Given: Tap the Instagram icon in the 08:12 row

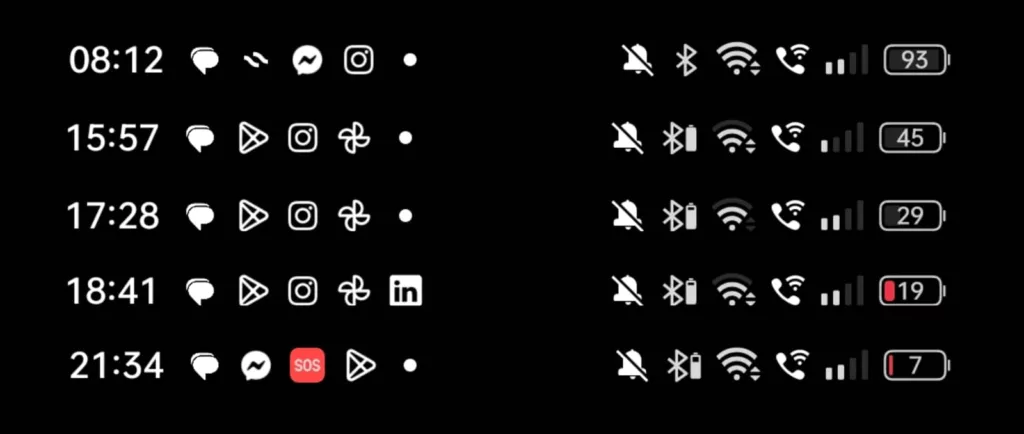Looking at the screenshot, I should (x=359, y=60).
